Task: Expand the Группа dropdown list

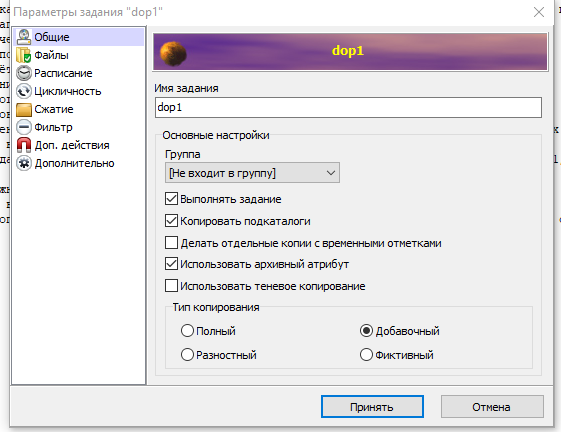Action: 252,173
